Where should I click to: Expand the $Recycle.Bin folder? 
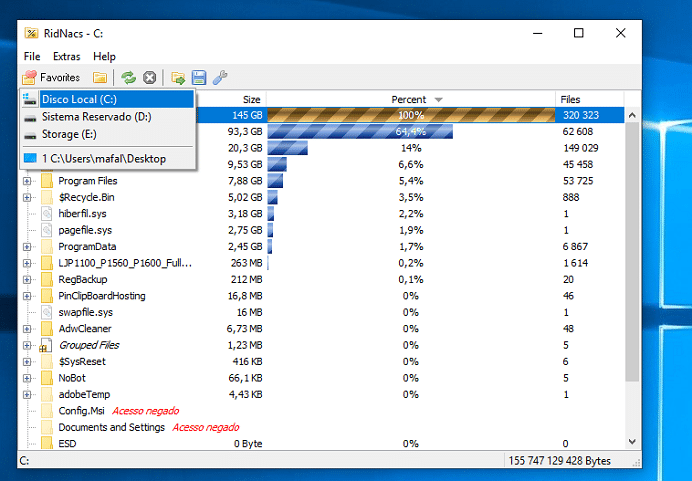point(27,197)
